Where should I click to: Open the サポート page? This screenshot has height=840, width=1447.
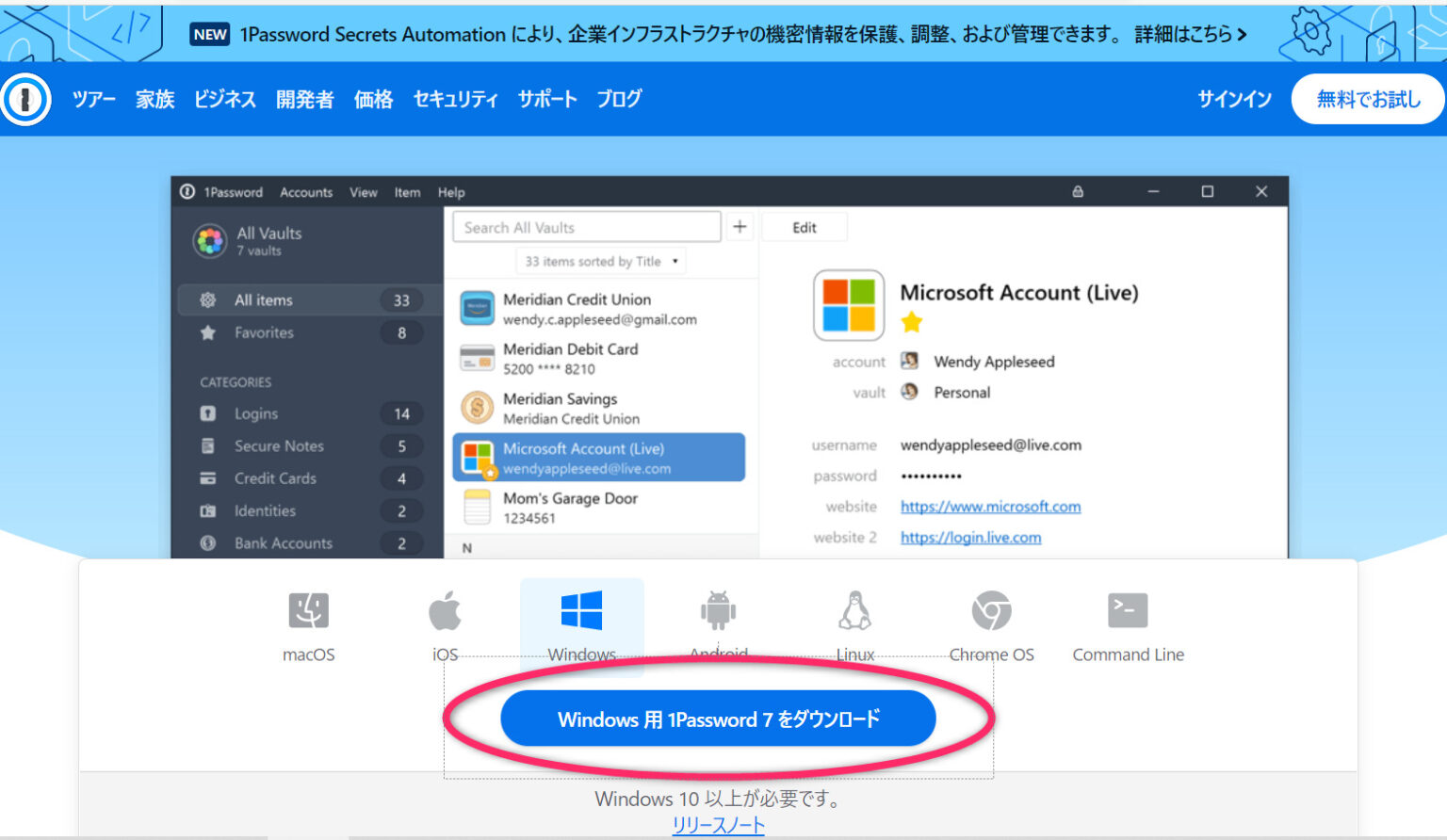(x=547, y=99)
